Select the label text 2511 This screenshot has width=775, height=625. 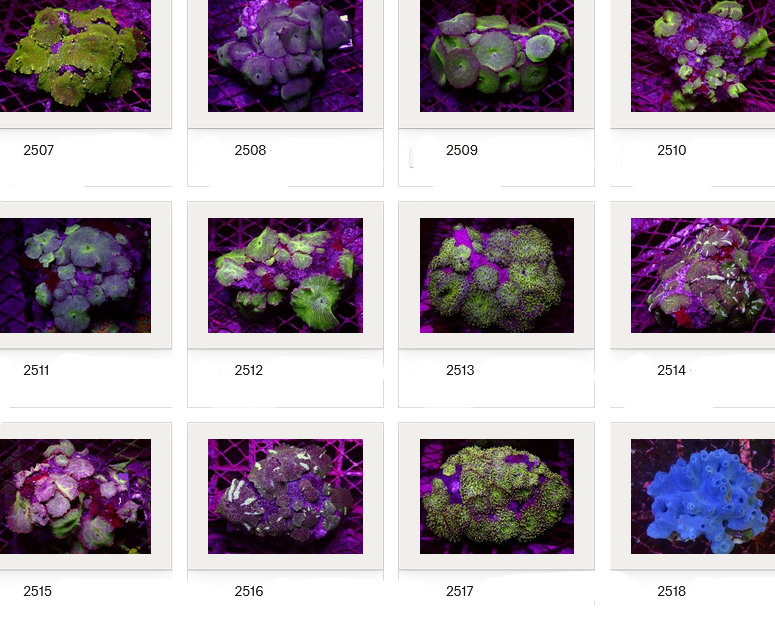[36, 370]
